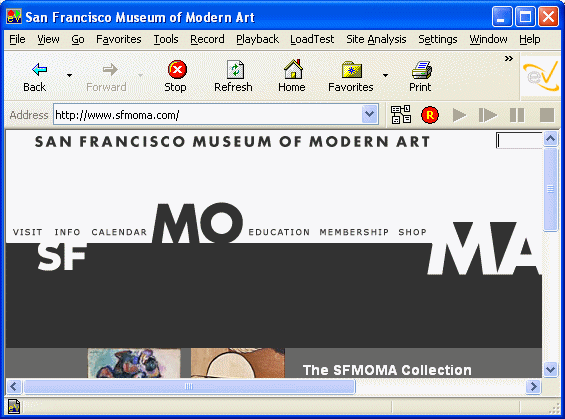The width and height of the screenshot is (565, 419).
Task: Refresh the page via the Refresh icon
Action: (235, 69)
